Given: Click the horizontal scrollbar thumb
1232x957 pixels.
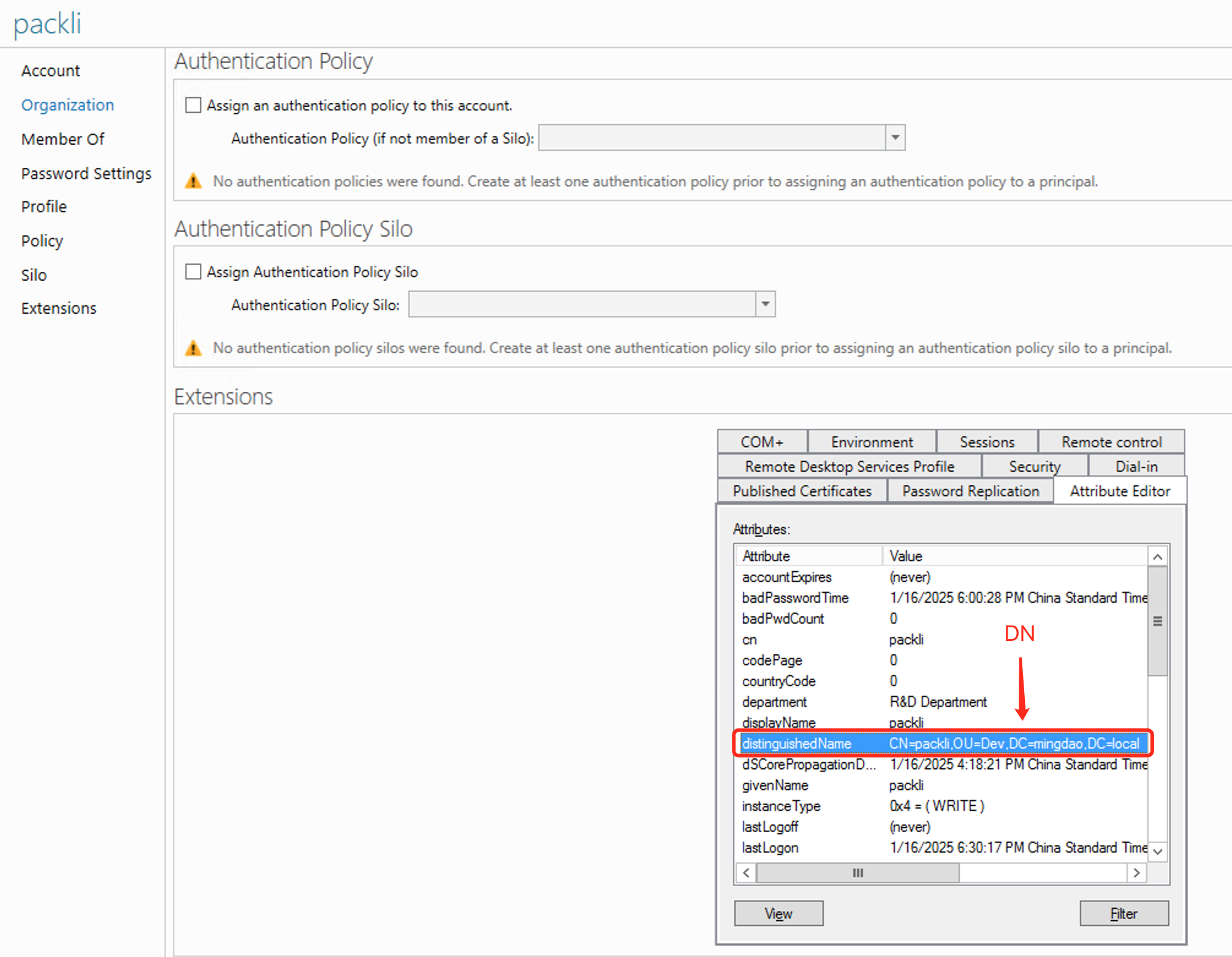Looking at the screenshot, I should pos(857,872).
